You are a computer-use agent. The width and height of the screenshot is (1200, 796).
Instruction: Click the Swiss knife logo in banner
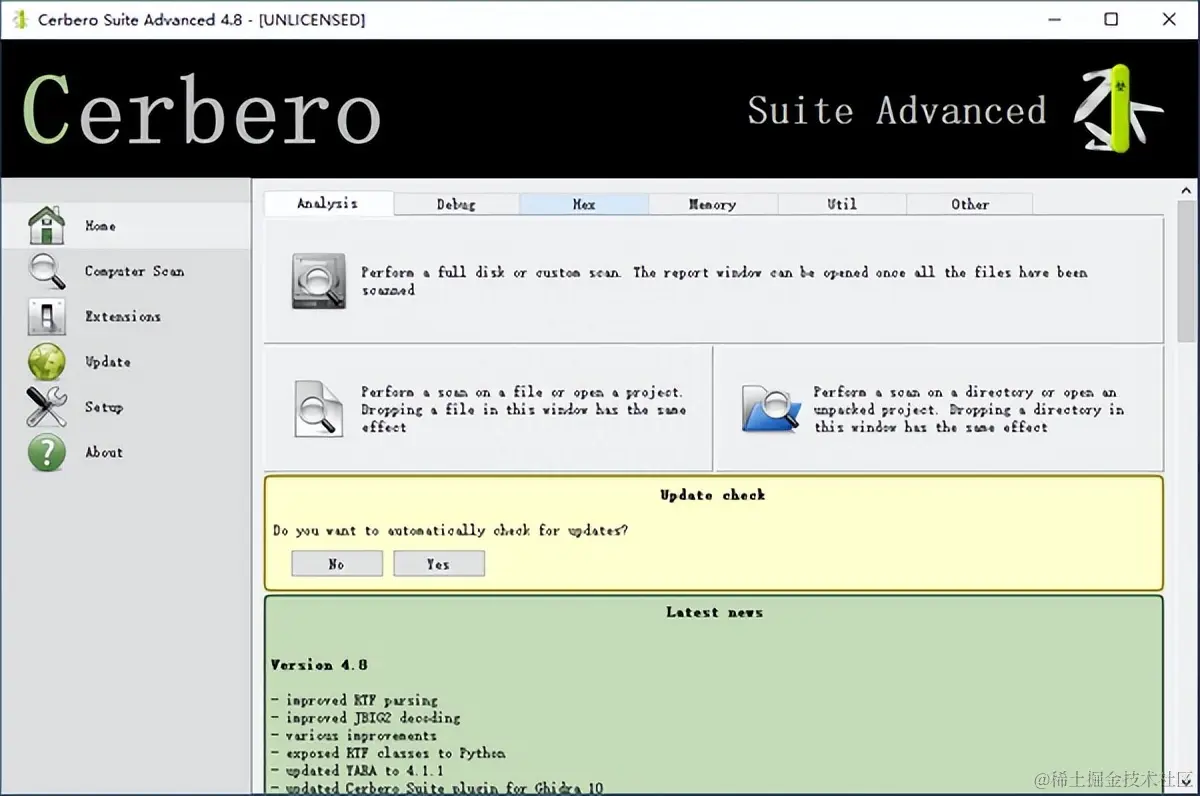(x=1117, y=108)
